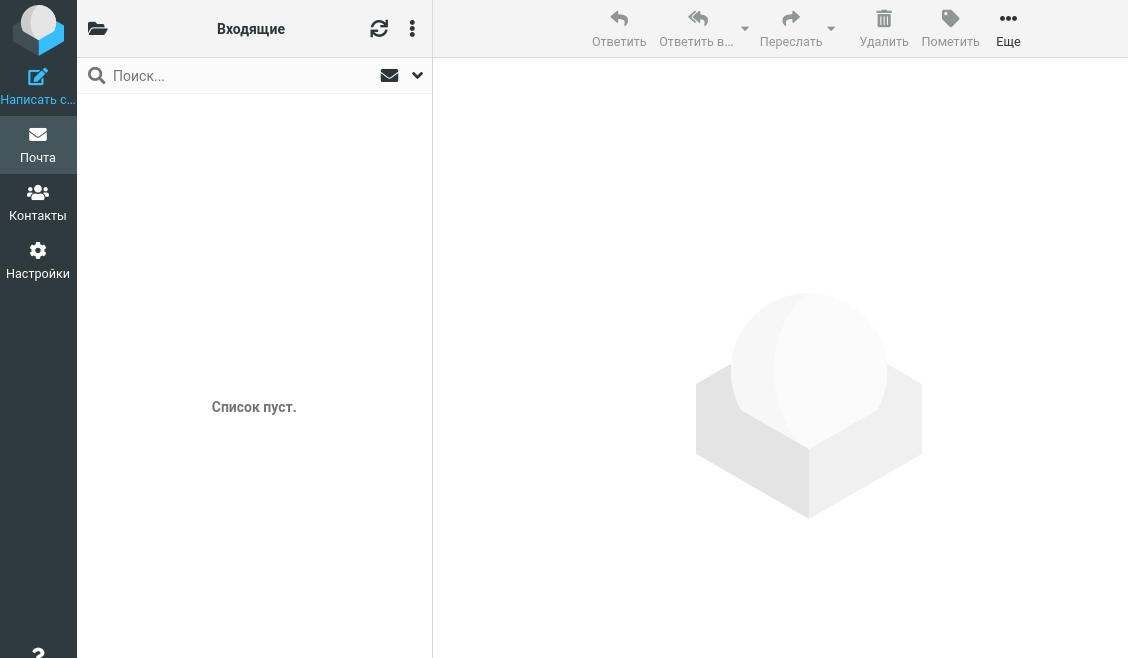
Task: Click the question mark help icon
Action: coord(38,652)
